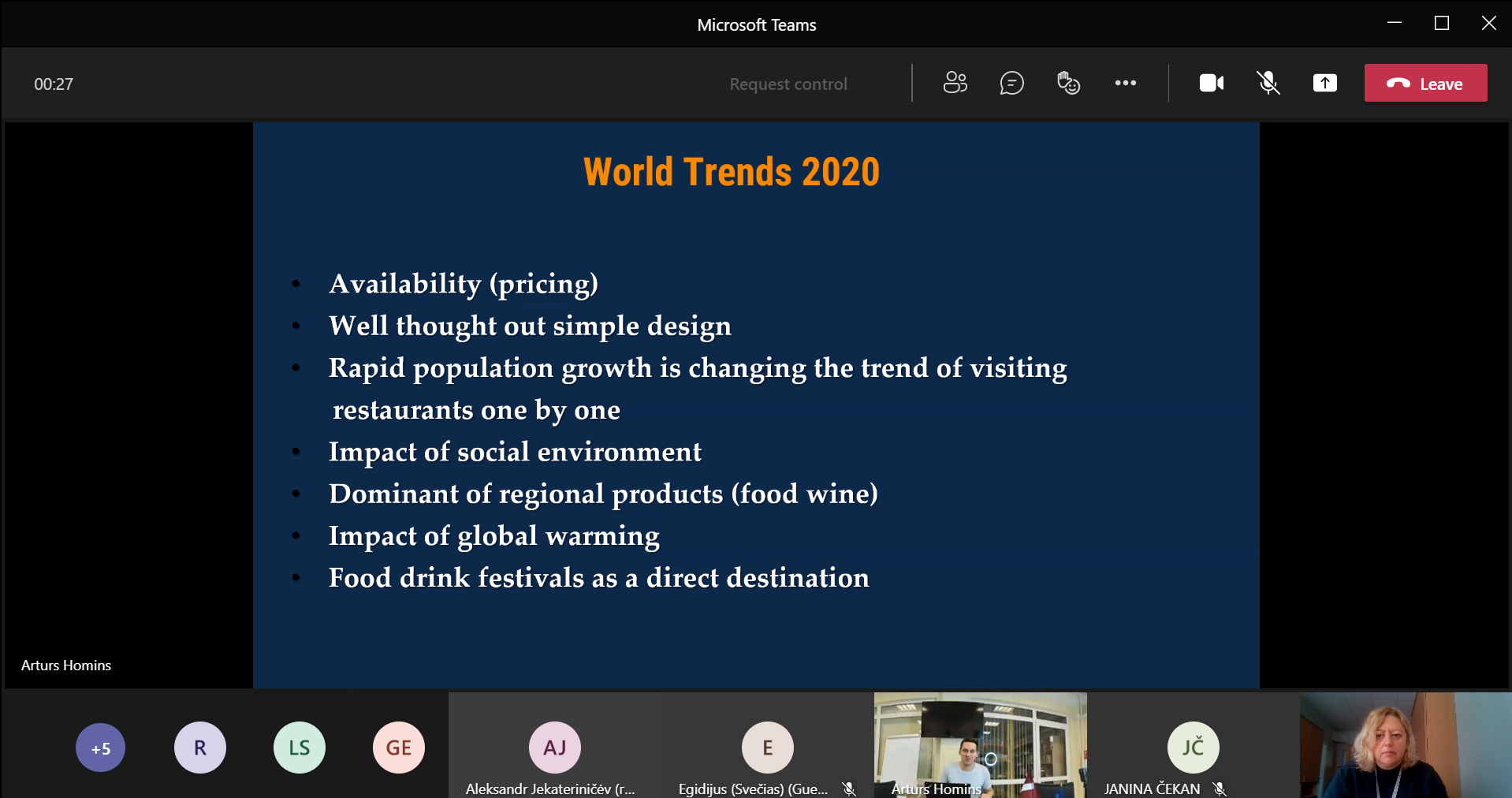Select Arturs Homins video tile

[x=981, y=745]
